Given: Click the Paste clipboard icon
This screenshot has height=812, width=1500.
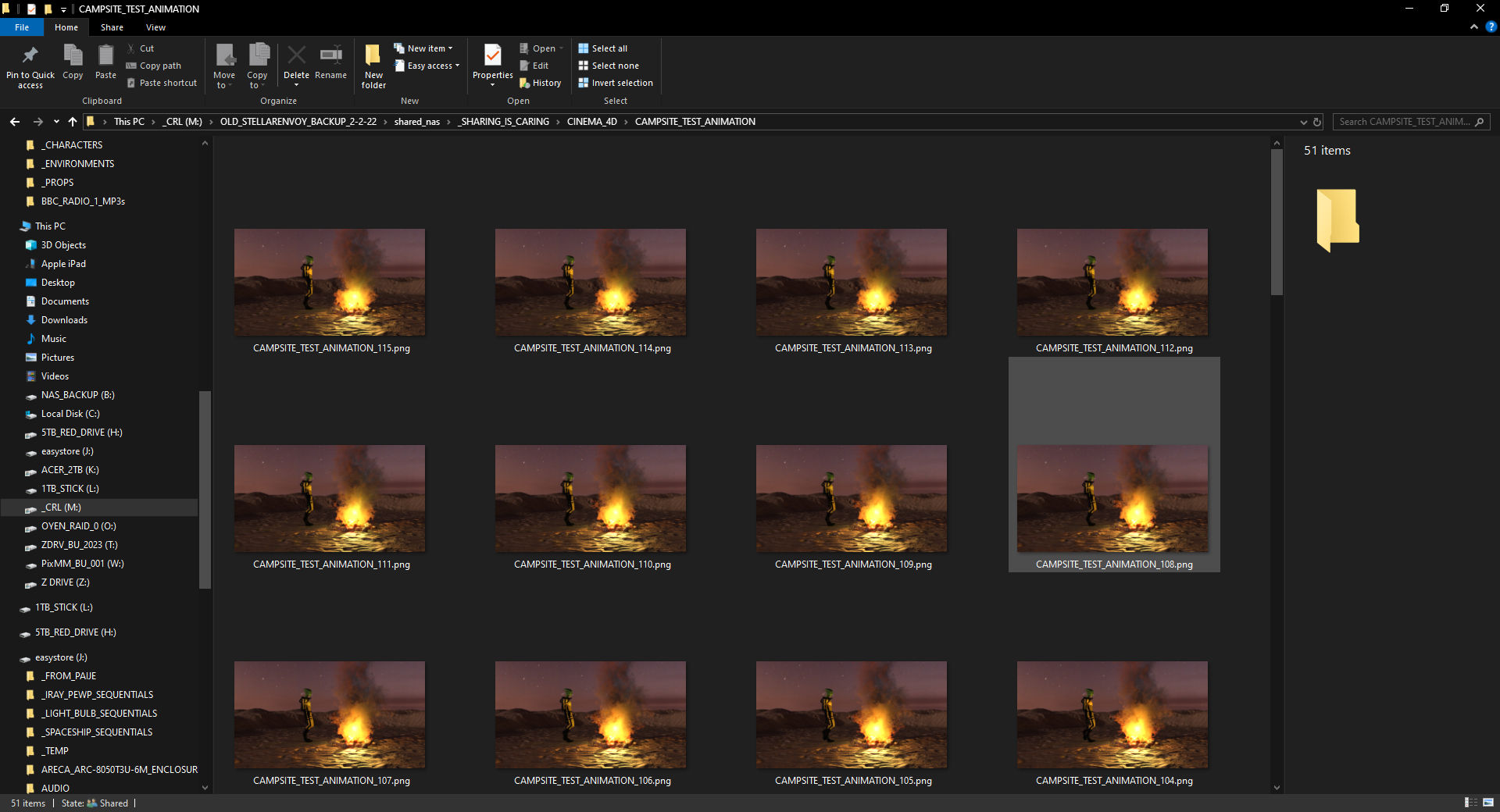Looking at the screenshot, I should coord(105,55).
